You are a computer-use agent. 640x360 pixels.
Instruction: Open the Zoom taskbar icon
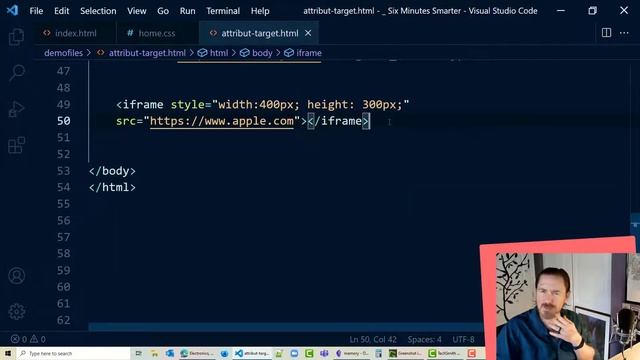(294, 353)
